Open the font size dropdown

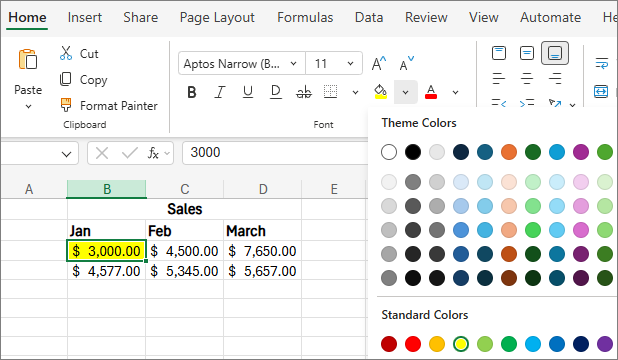click(x=350, y=63)
